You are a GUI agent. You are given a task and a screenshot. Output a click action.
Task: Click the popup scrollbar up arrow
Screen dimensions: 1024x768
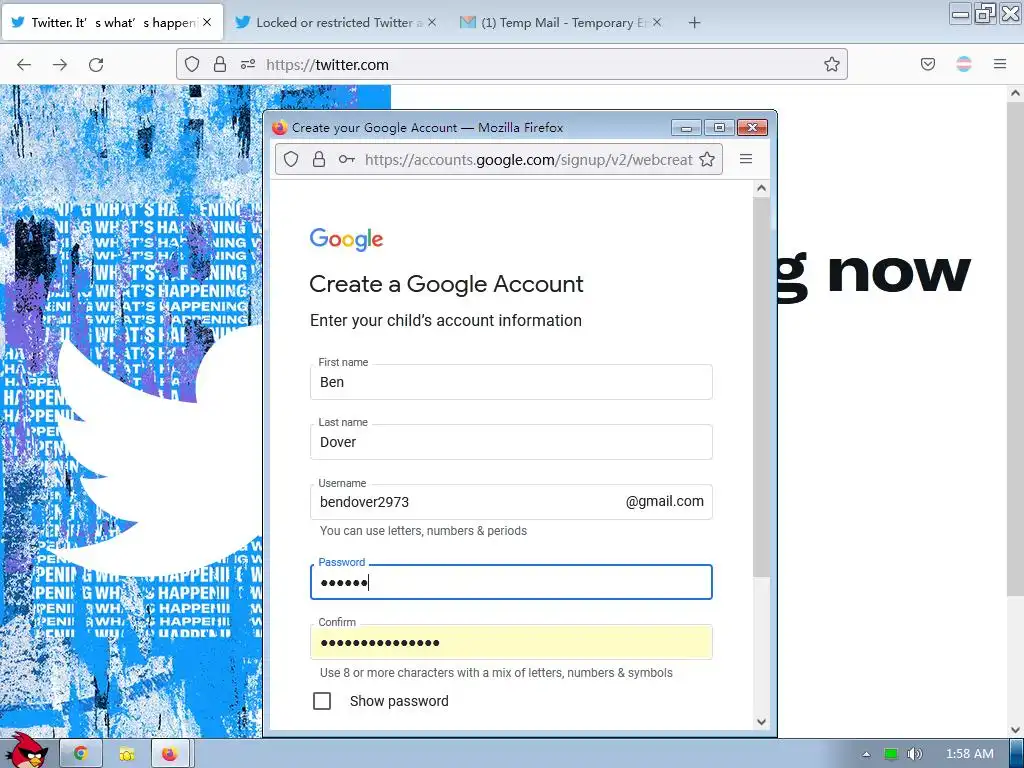[x=761, y=189]
